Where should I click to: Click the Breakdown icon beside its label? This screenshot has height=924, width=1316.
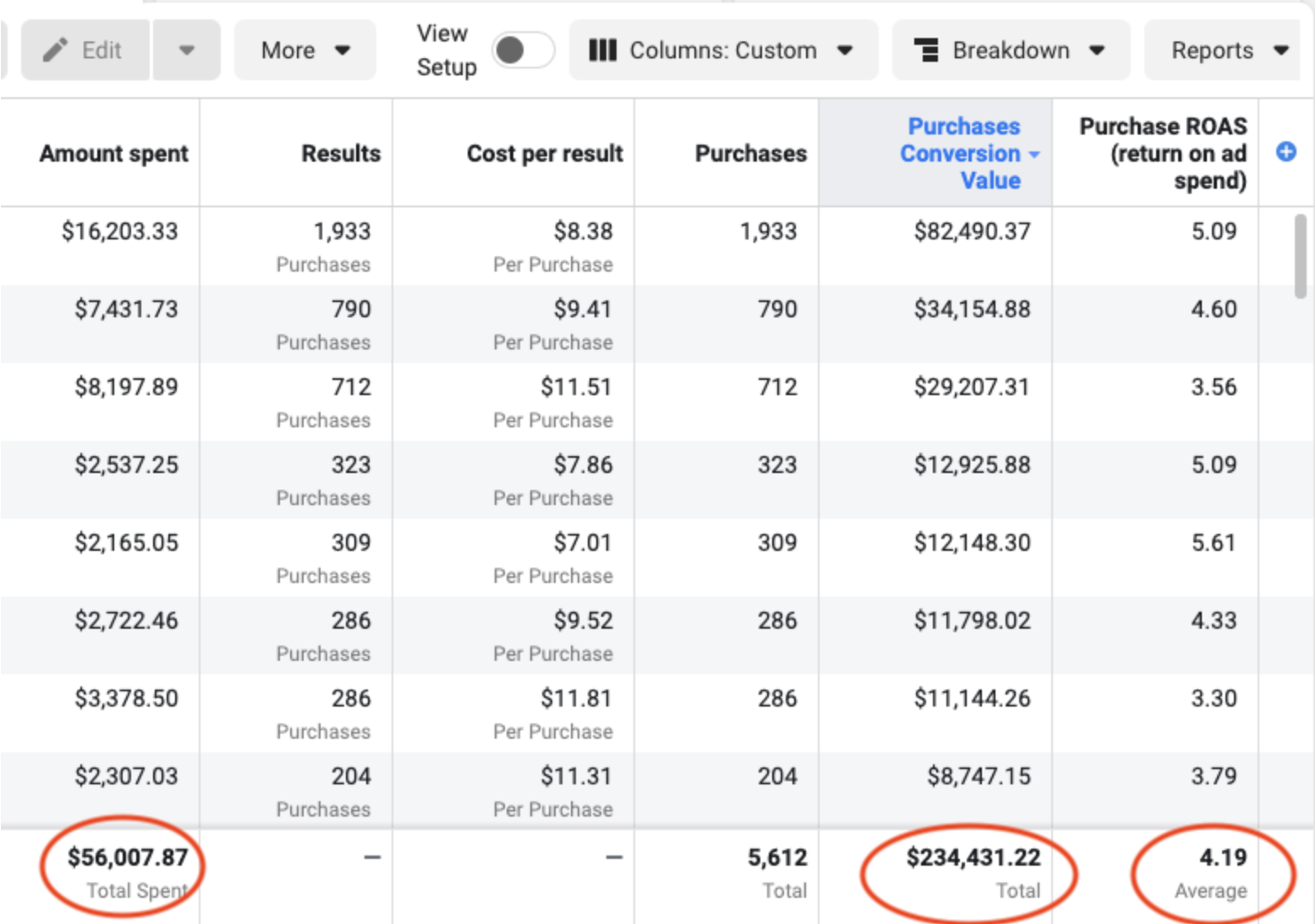[x=929, y=50]
